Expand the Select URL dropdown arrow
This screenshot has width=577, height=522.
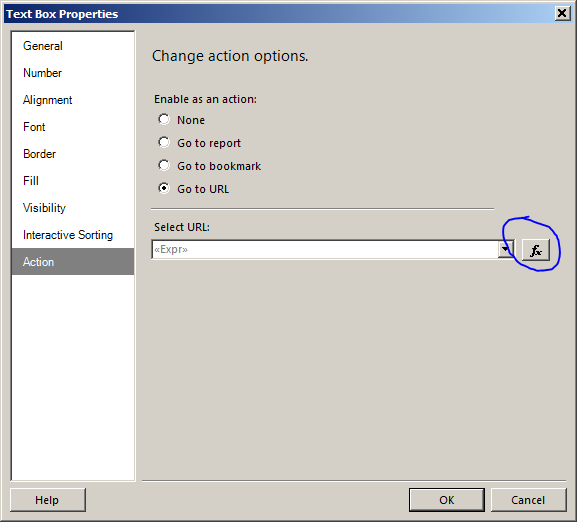(505, 250)
